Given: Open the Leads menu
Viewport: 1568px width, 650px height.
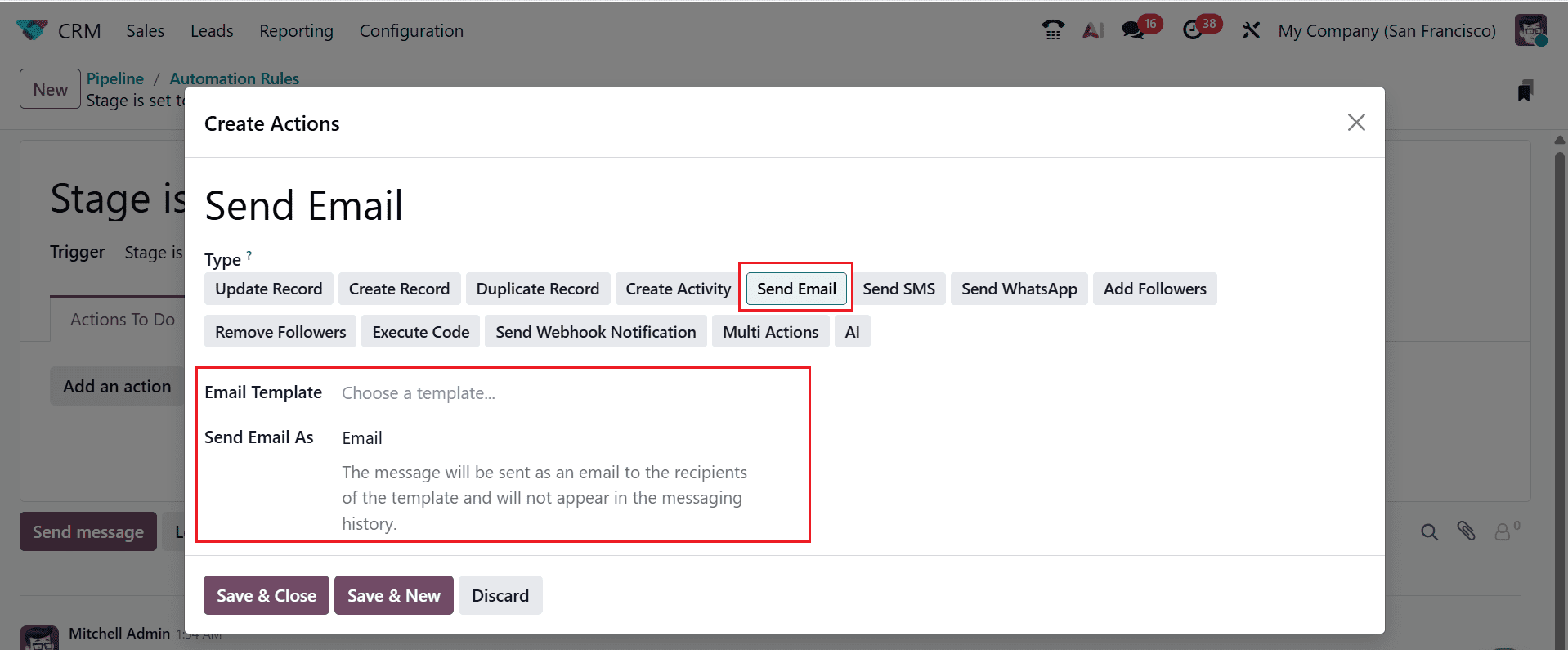Looking at the screenshot, I should click(x=212, y=30).
